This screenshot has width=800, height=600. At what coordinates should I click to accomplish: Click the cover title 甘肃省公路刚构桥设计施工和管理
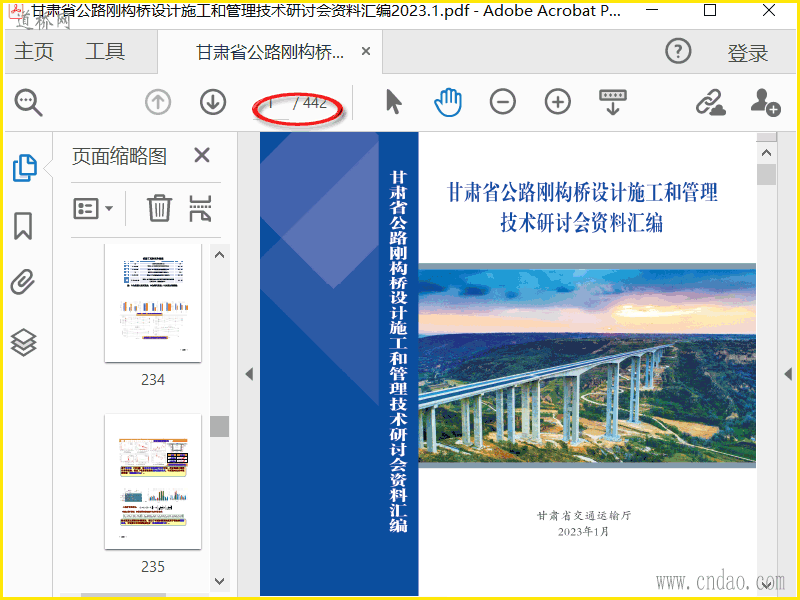pyautogui.click(x=582, y=192)
